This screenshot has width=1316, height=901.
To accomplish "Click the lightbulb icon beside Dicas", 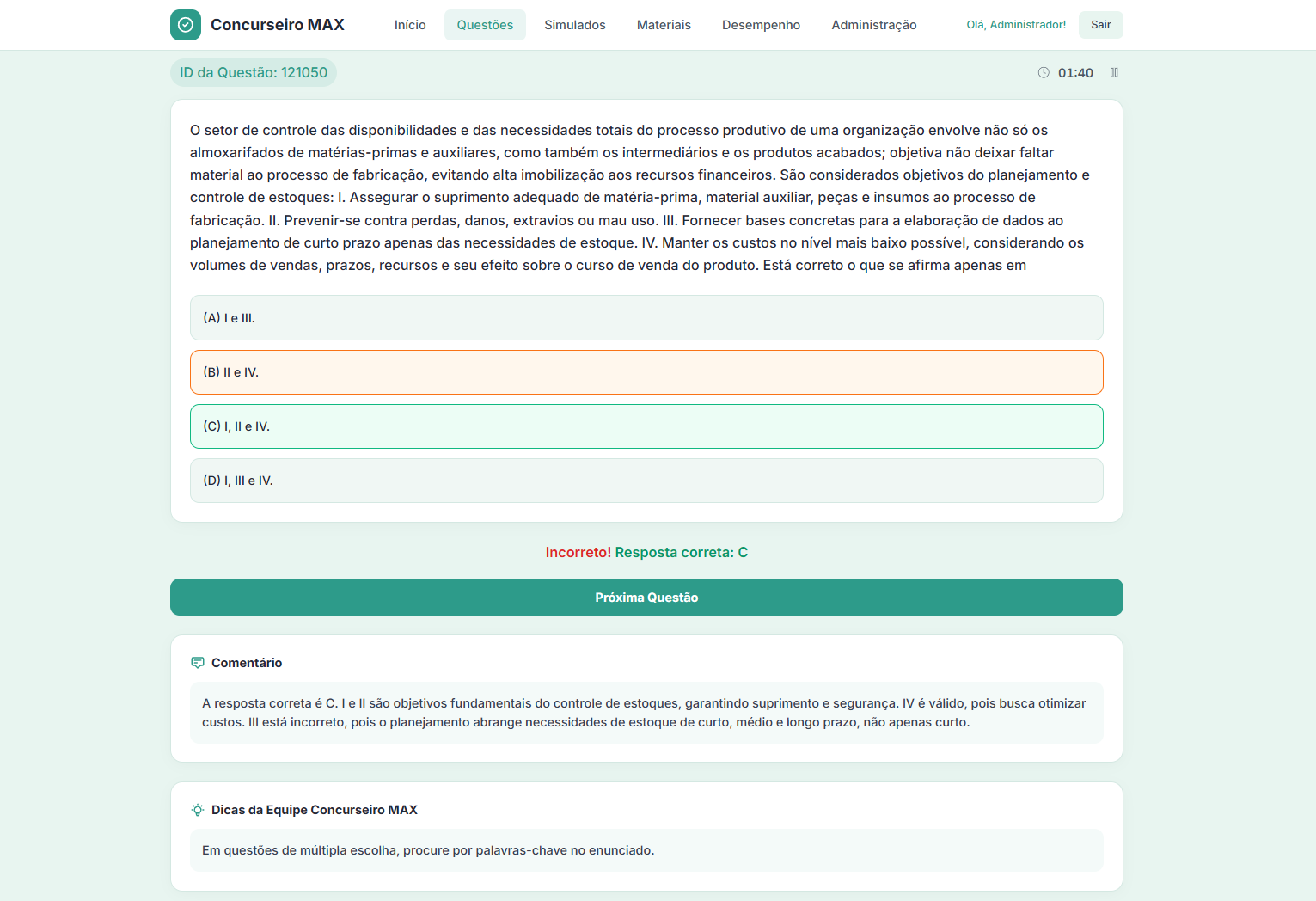I will click(x=198, y=810).
